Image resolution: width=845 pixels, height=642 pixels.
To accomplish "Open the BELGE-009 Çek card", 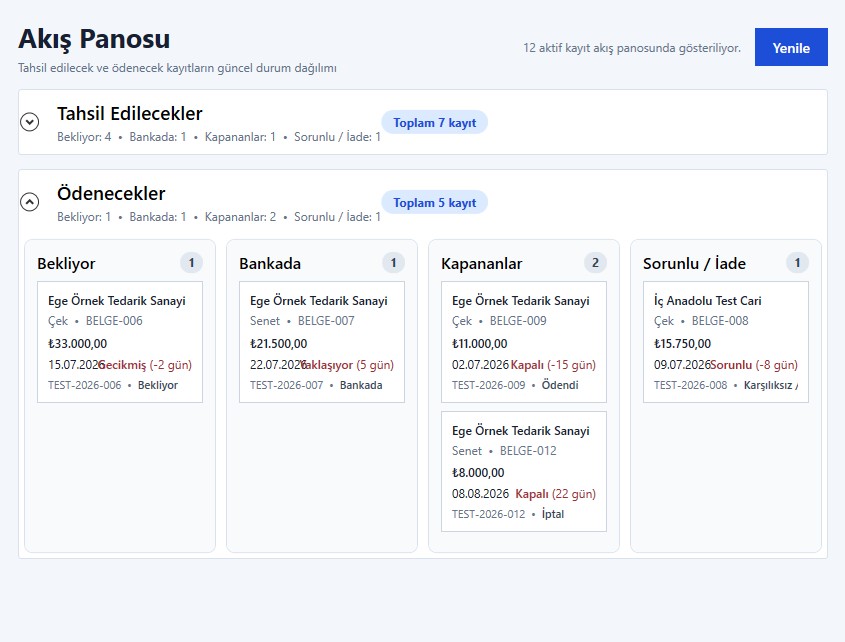I will tap(524, 342).
